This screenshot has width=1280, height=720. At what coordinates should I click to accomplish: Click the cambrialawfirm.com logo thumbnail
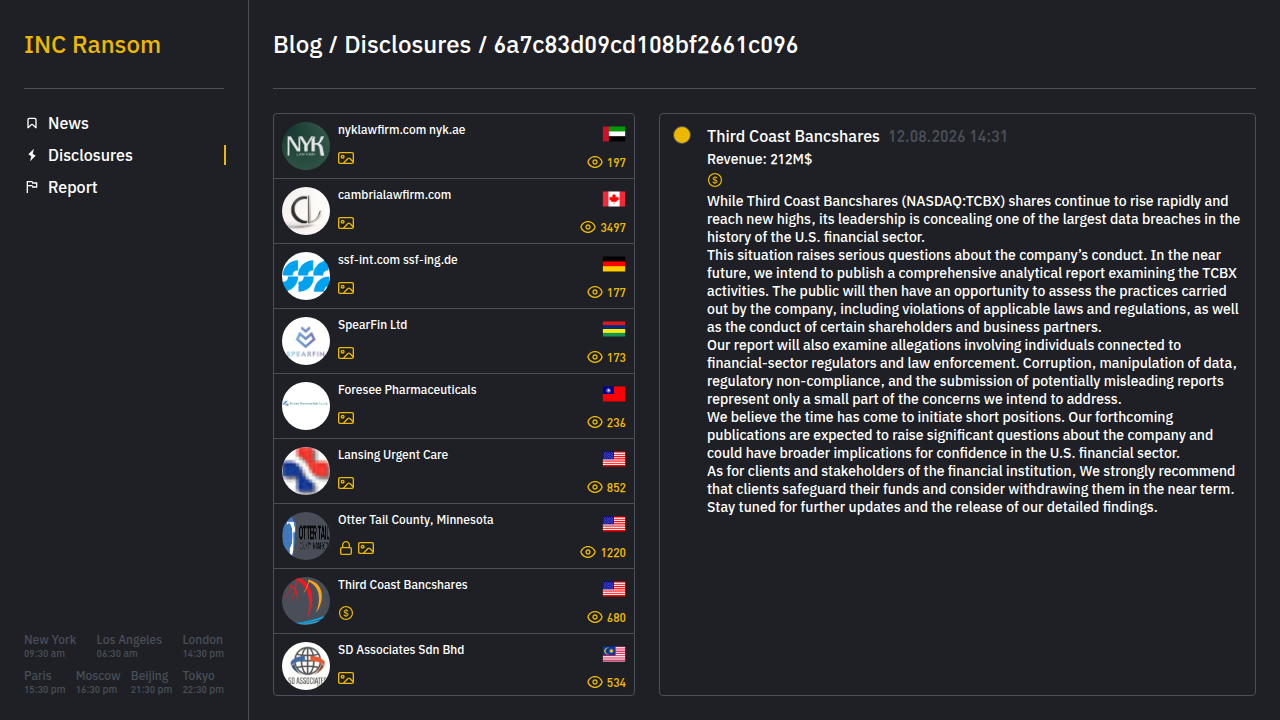[306, 211]
